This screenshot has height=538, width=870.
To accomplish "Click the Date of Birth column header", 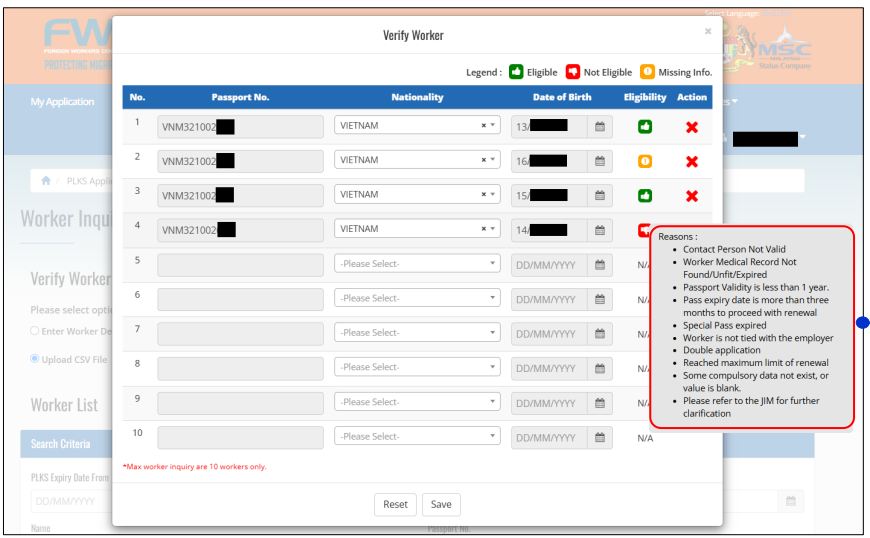I will 562,97.
